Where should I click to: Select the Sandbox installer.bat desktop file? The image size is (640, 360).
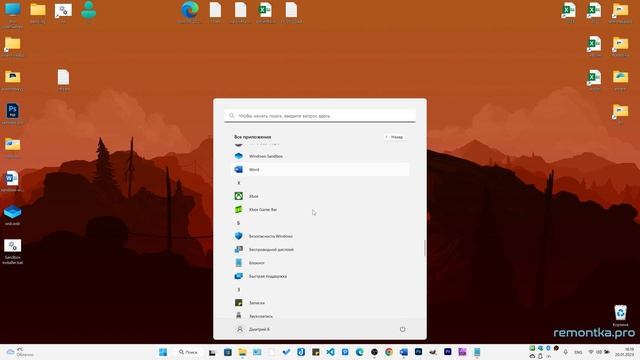click(x=13, y=251)
